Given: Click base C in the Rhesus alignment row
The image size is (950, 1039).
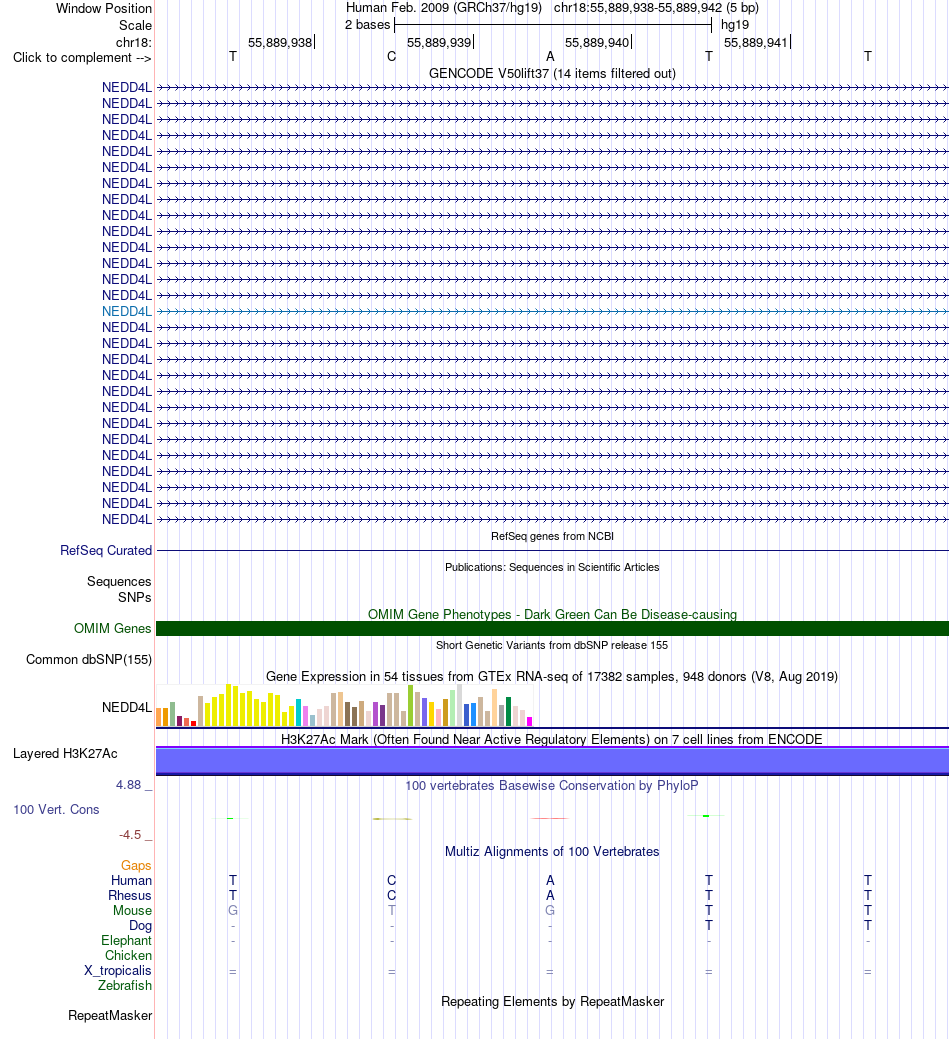Looking at the screenshot, I should pyautogui.click(x=392, y=895).
